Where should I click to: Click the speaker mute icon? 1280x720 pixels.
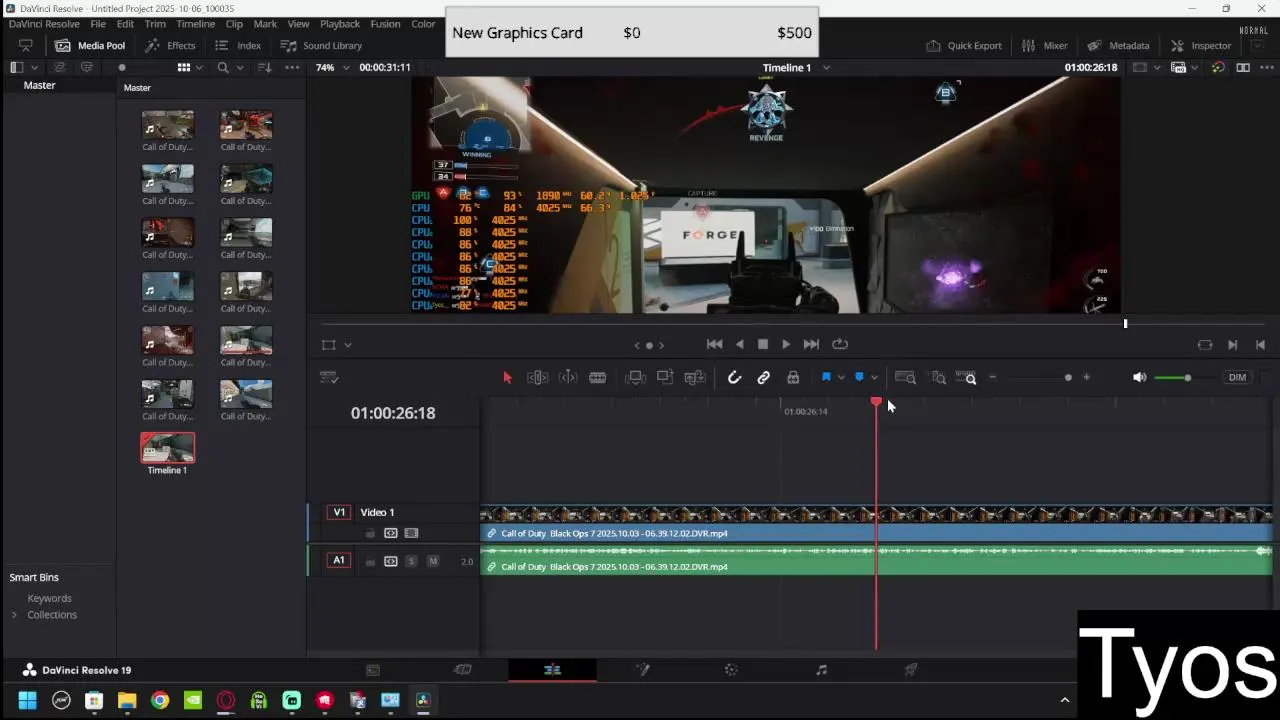[x=1139, y=377]
